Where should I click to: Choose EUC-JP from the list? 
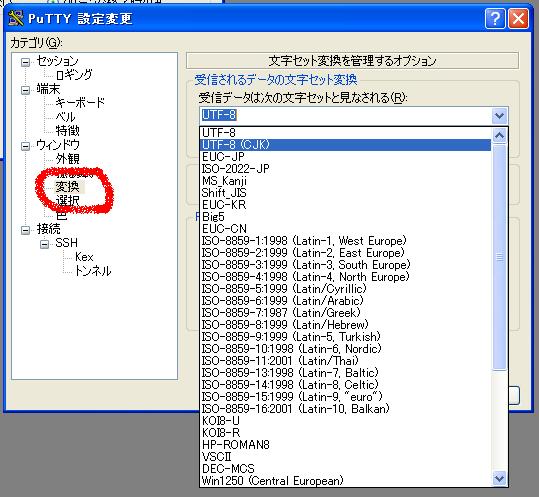[x=345, y=157]
